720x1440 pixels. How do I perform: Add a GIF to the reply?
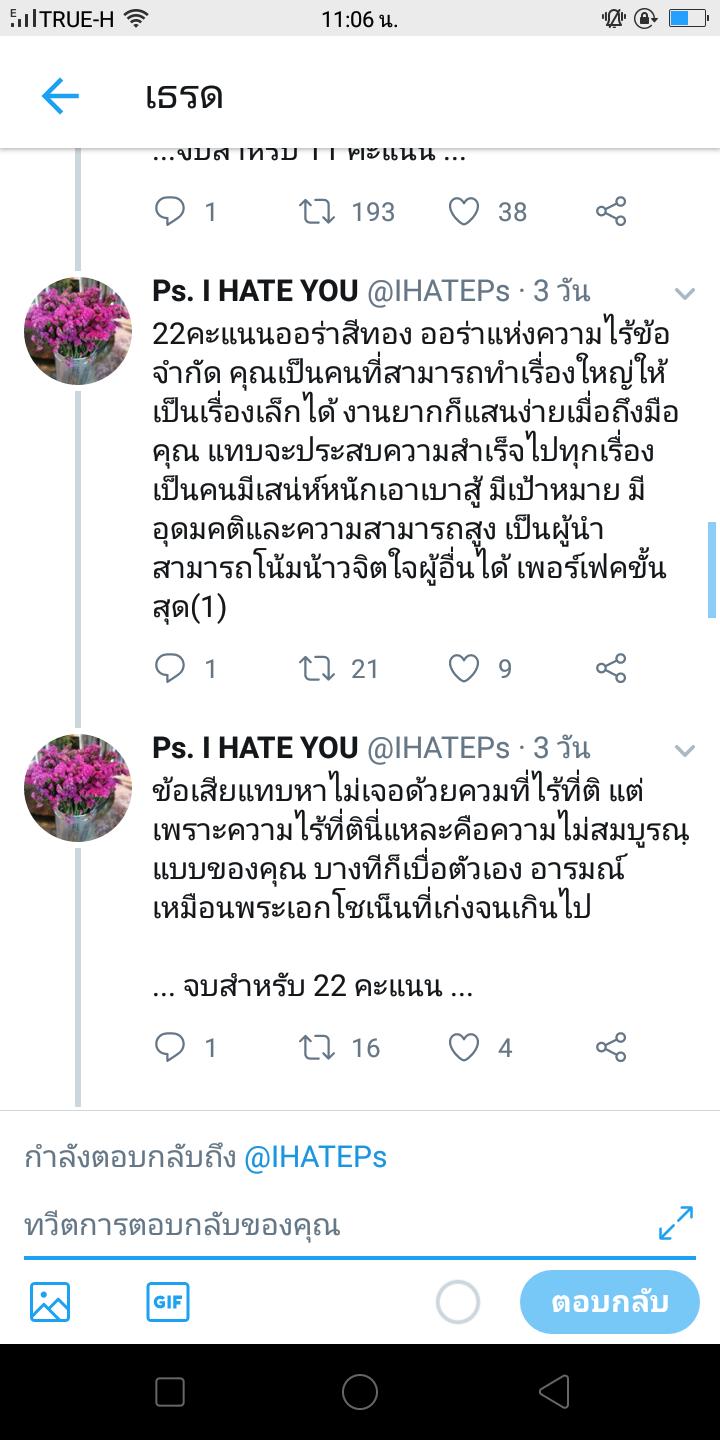[168, 1302]
